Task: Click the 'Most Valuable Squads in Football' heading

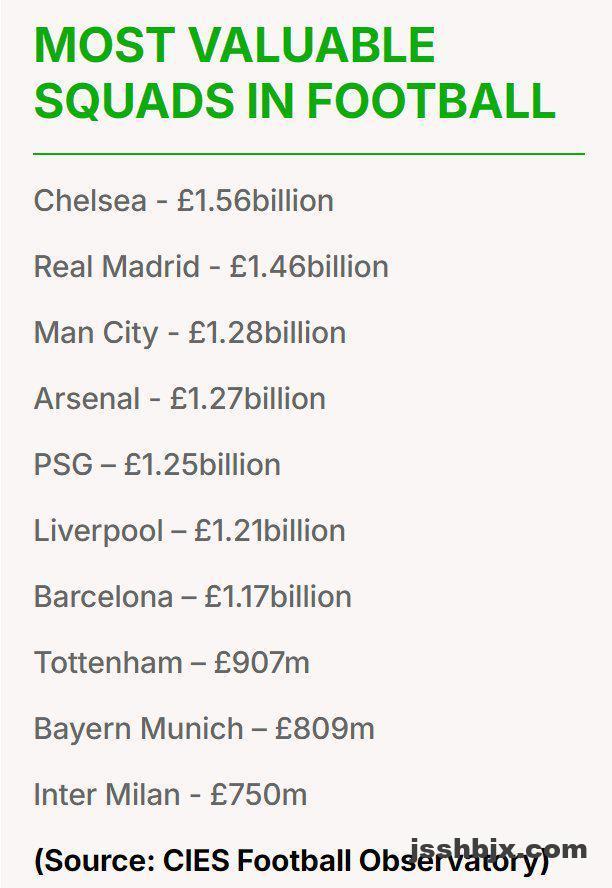Action: 294,72
